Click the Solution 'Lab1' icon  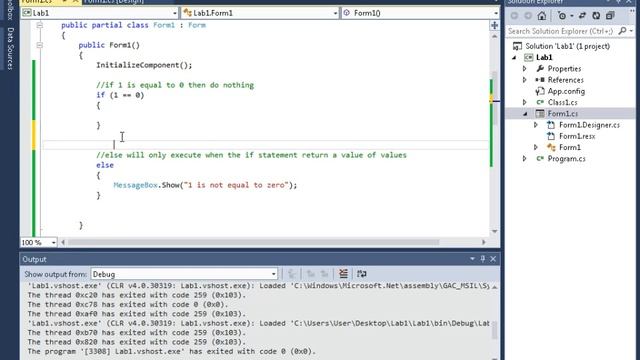click(517, 46)
